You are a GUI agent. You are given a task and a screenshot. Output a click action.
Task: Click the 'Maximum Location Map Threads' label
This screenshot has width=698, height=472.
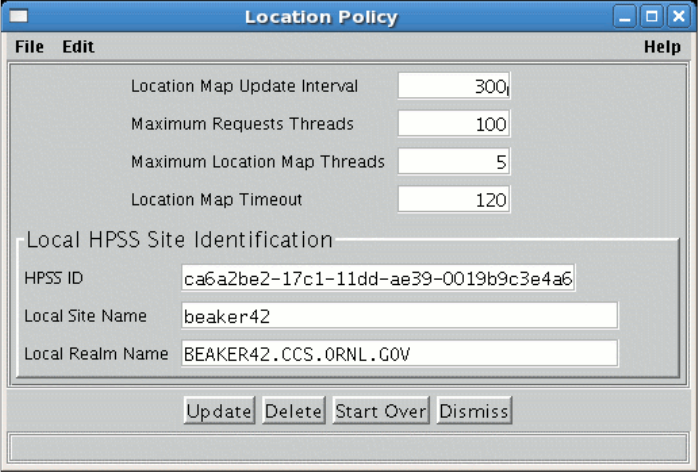258,162
